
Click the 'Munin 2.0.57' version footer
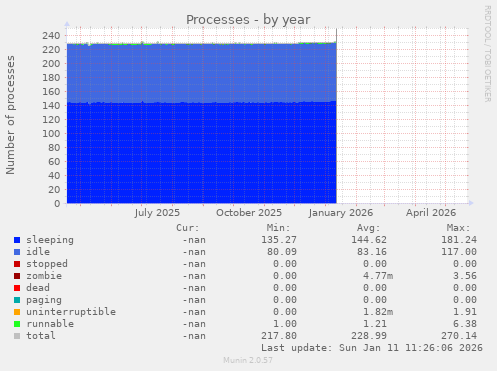[248, 360]
